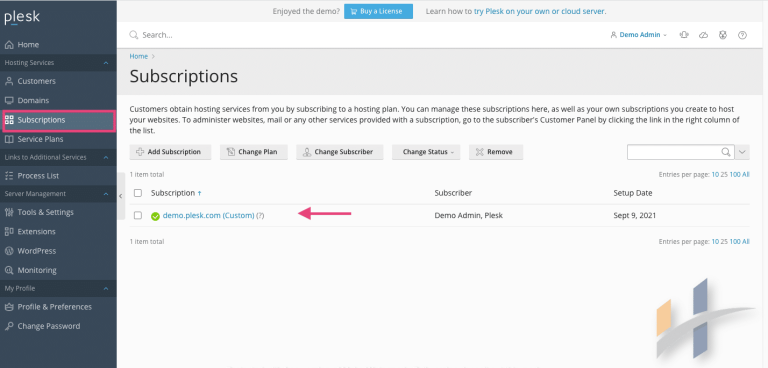
Task: Set top entries per page to 25
Action: pyautogui.click(x=724, y=174)
